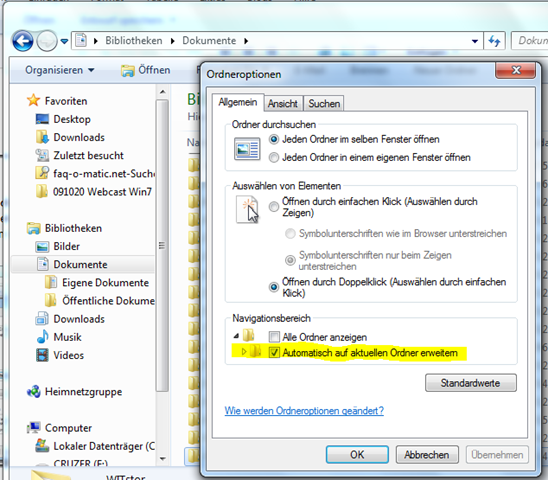Open the Organisieren dropdown menu
The height and width of the screenshot is (480, 548).
(x=60, y=70)
